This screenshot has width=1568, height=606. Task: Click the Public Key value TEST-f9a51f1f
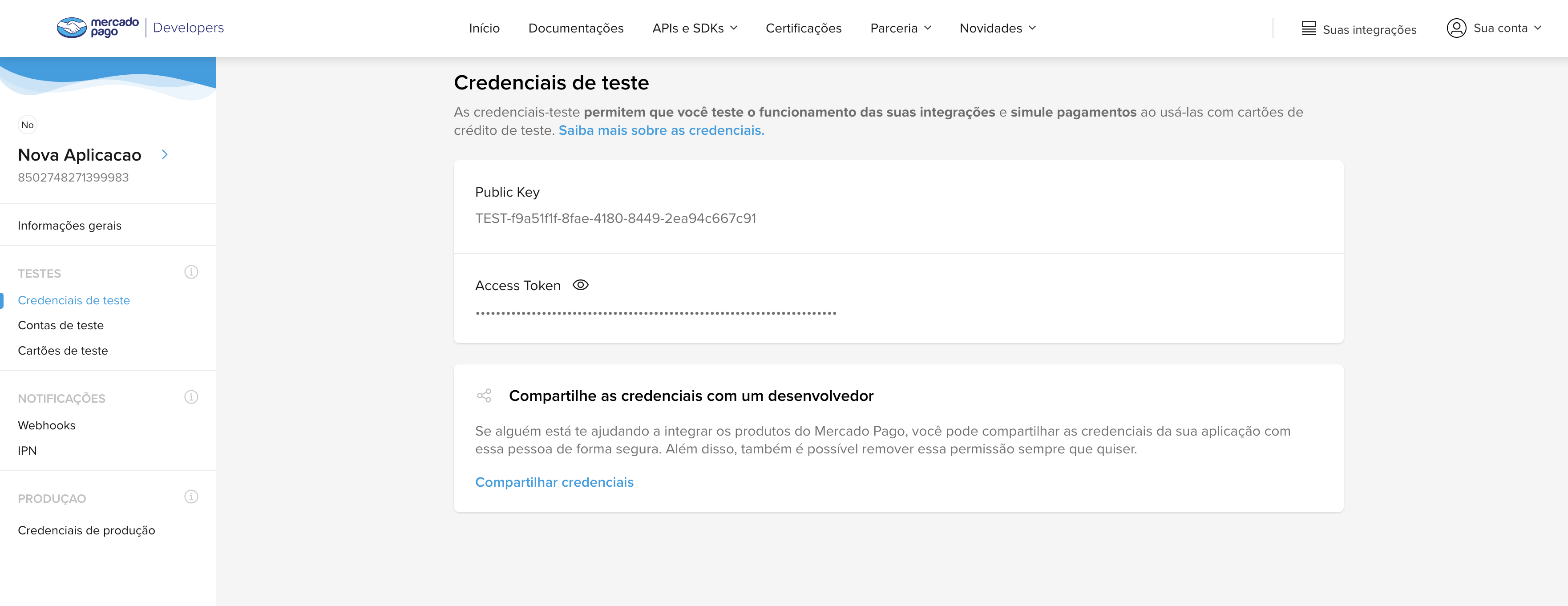point(615,218)
